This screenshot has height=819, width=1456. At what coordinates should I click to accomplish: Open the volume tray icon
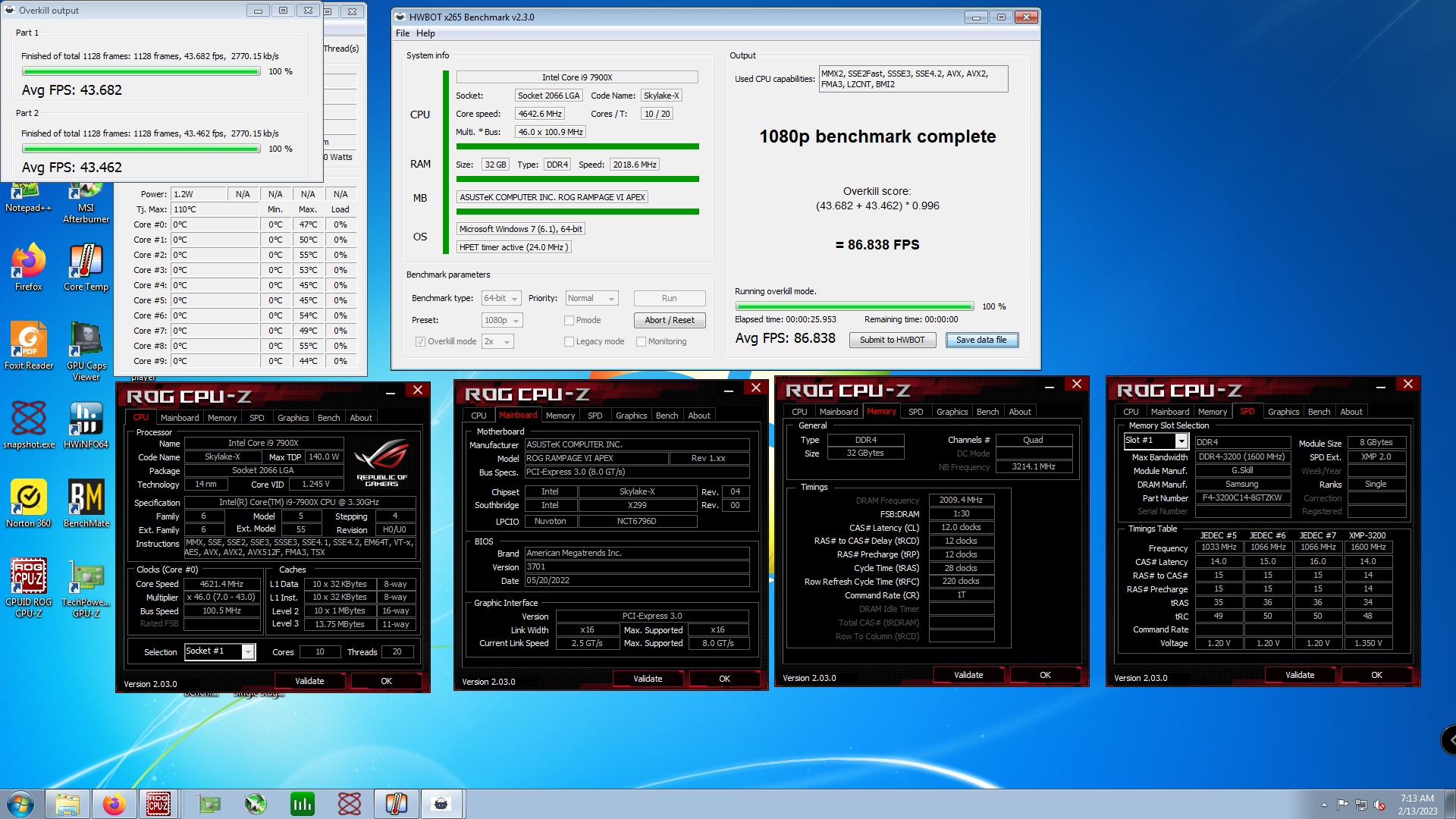pos(1379,805)
